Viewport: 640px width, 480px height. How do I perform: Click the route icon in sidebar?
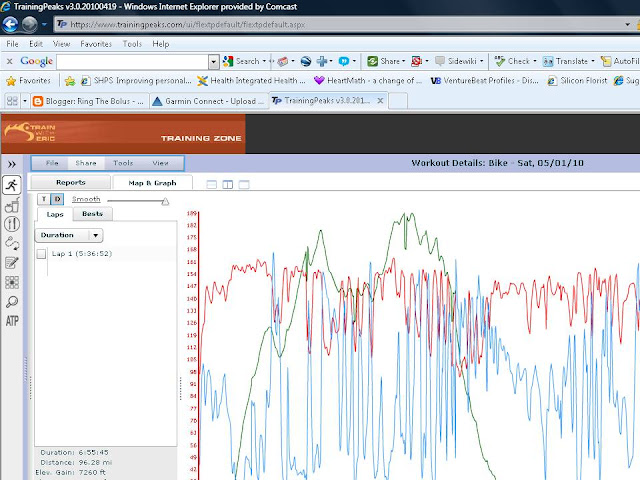coord(12,243)
